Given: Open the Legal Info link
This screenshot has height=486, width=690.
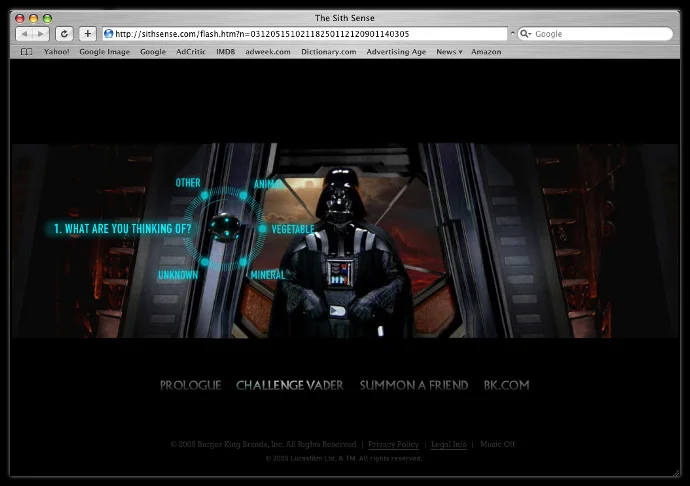Looking at the screenshot, I should pyautogui.click(x=448, y=445).
